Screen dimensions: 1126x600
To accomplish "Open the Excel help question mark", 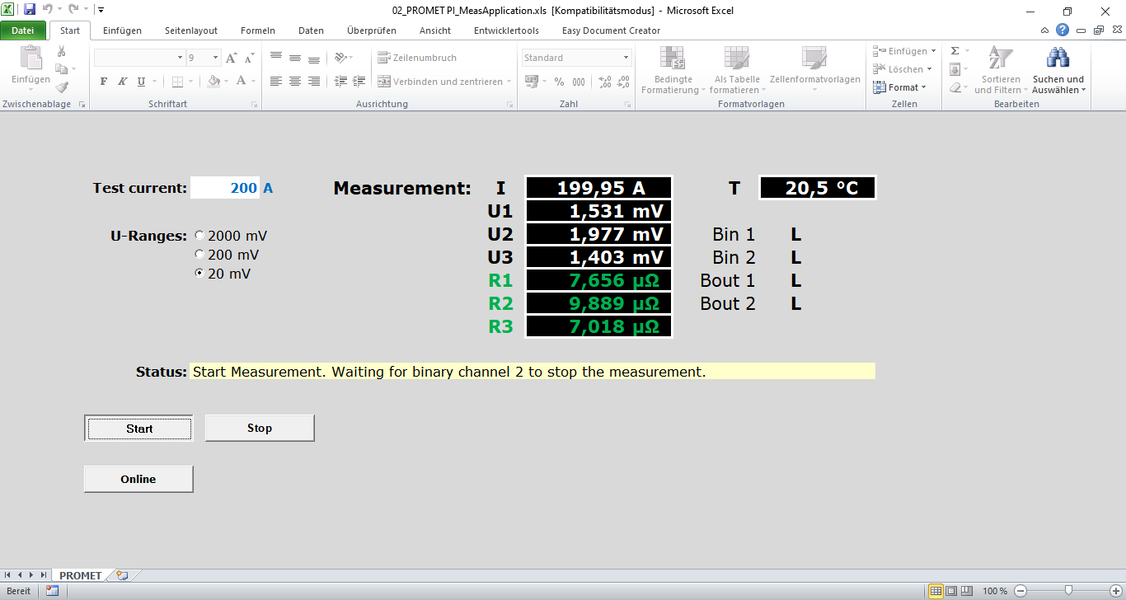I will tap(1062, 30).
